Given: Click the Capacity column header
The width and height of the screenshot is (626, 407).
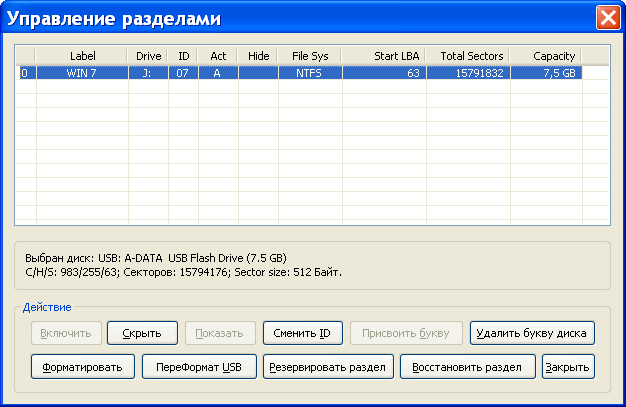Looking at the screenshot, I should tap(546, 56).
